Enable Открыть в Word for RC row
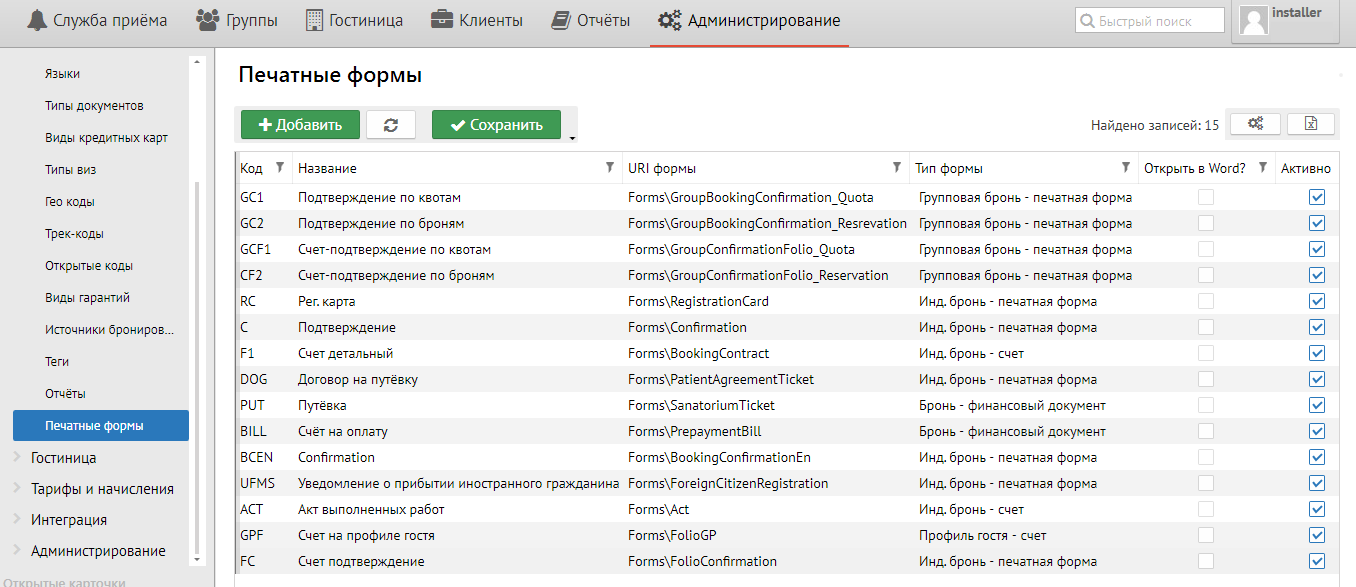The width and height of the screenshot is (1356, 587). [1206, 301]
